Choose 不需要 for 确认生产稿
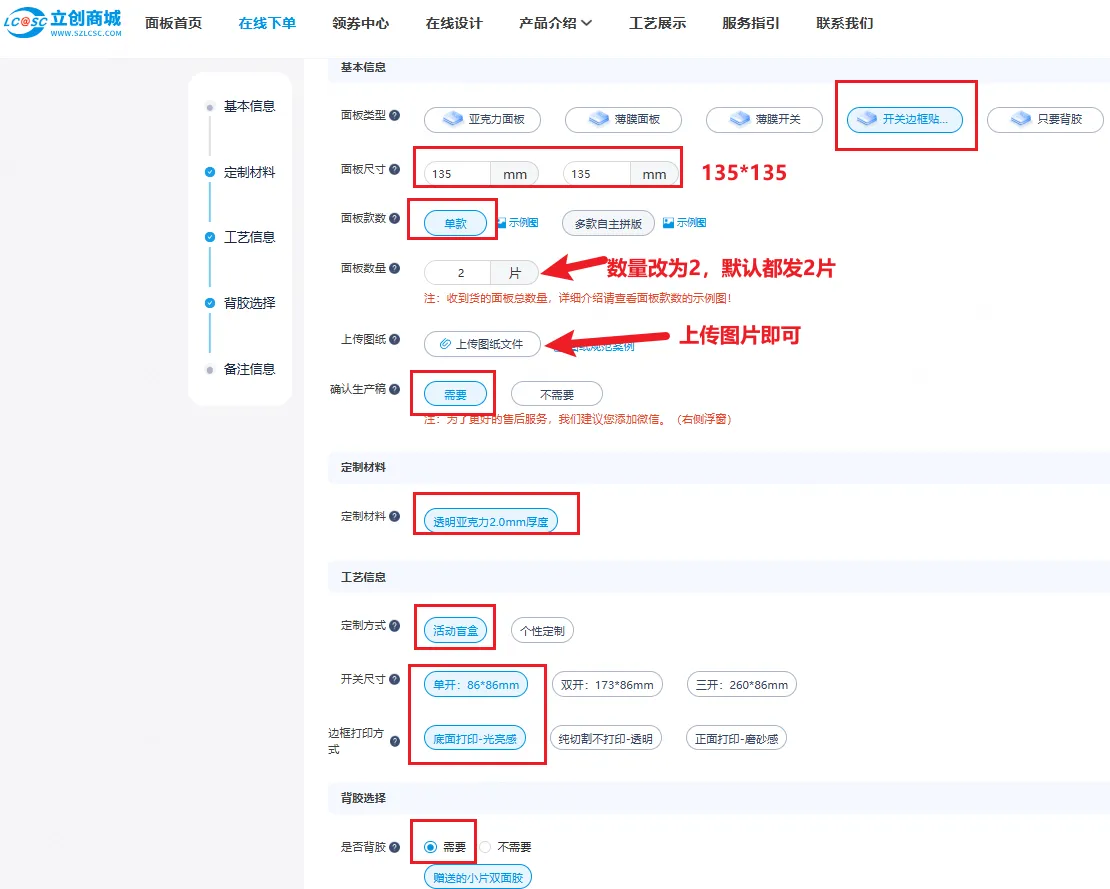The height and width of the screenshot is (889, 1110). (556, 394)
